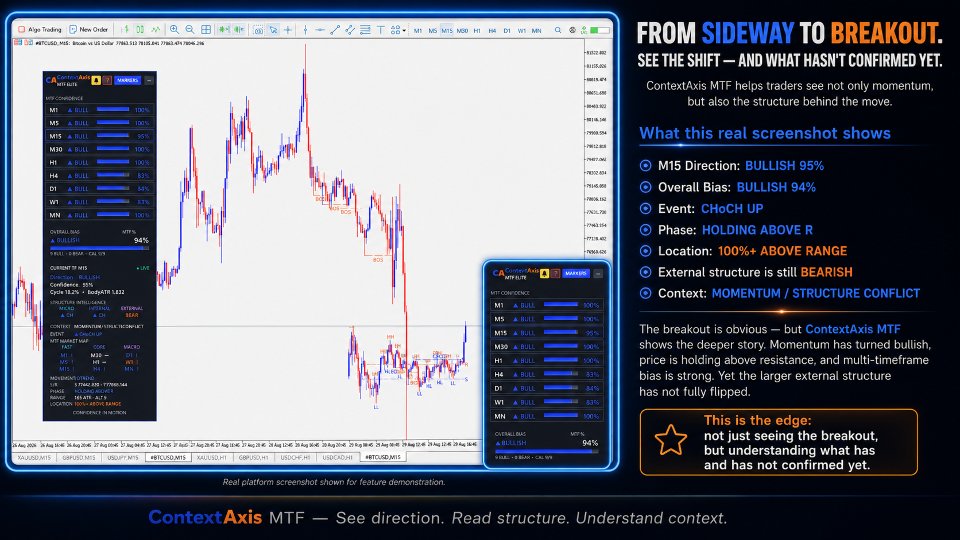Screen dimensions: 960x540
Task: Set toolbar timeframe to H1
Action: [477, 30]
